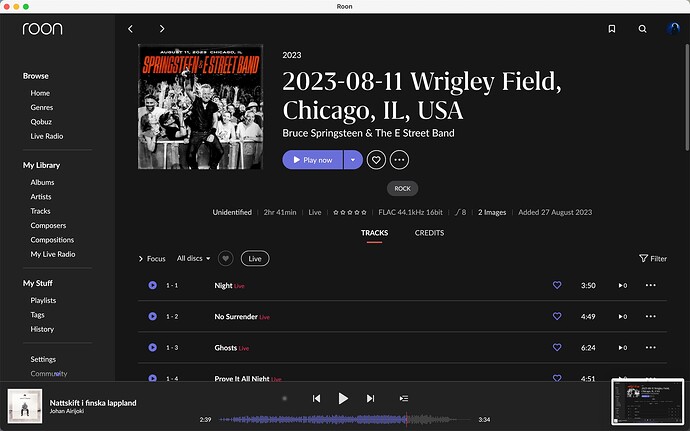Favorite the track Ghosts
This screenshot has height=431, width=690.
tap(557, 347)
